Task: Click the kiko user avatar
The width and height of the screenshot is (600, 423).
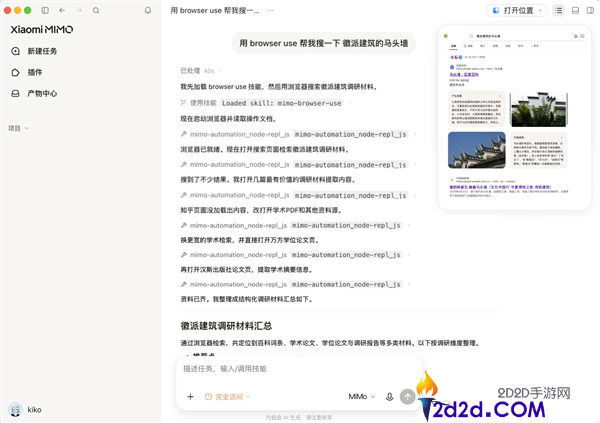Action: click(x=15, y=410)
